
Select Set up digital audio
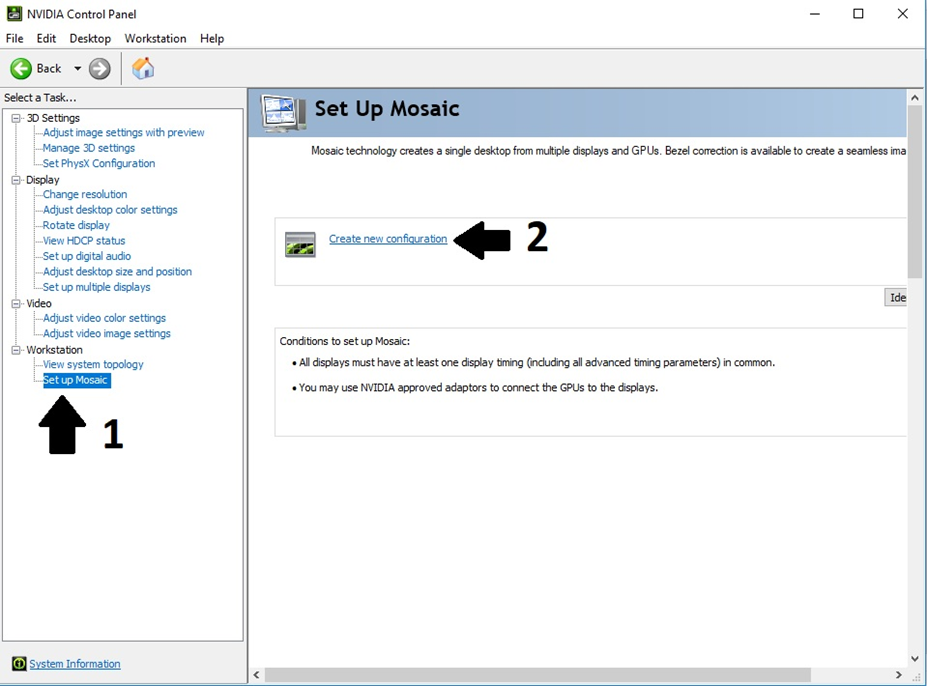coord(87,256)
